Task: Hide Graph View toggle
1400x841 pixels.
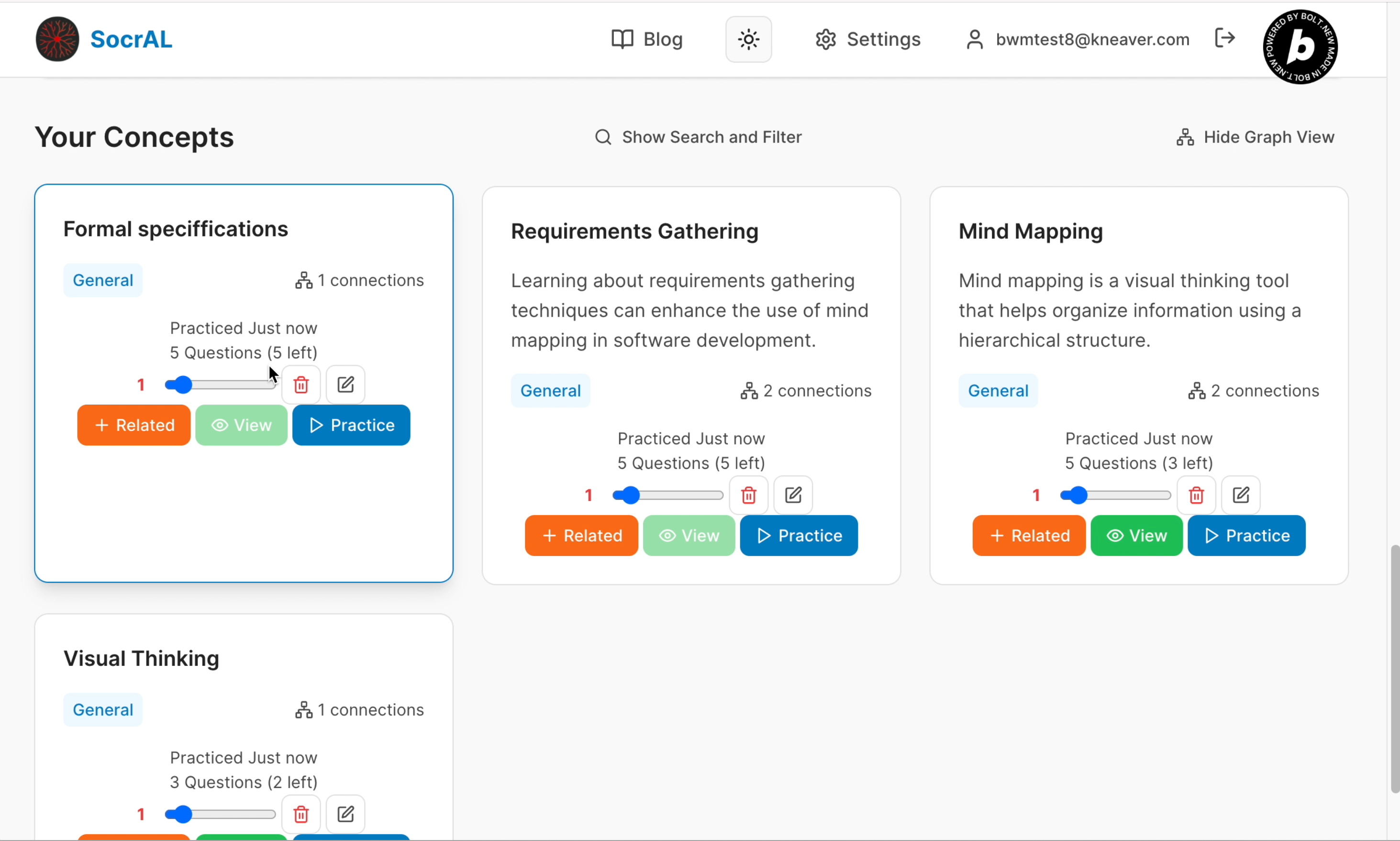Action: click(1255, 137)
